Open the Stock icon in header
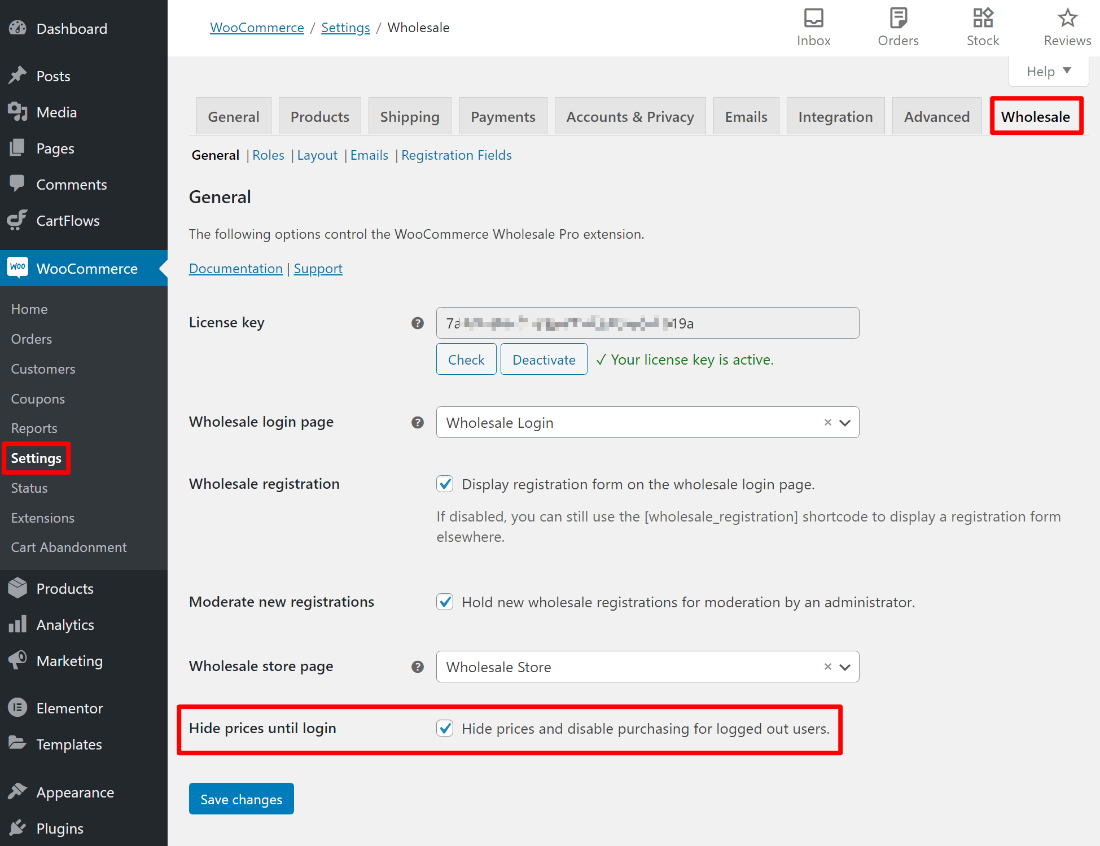This screenshot has width=1100, height=846. pyautogui.click(x=983, y=18)
